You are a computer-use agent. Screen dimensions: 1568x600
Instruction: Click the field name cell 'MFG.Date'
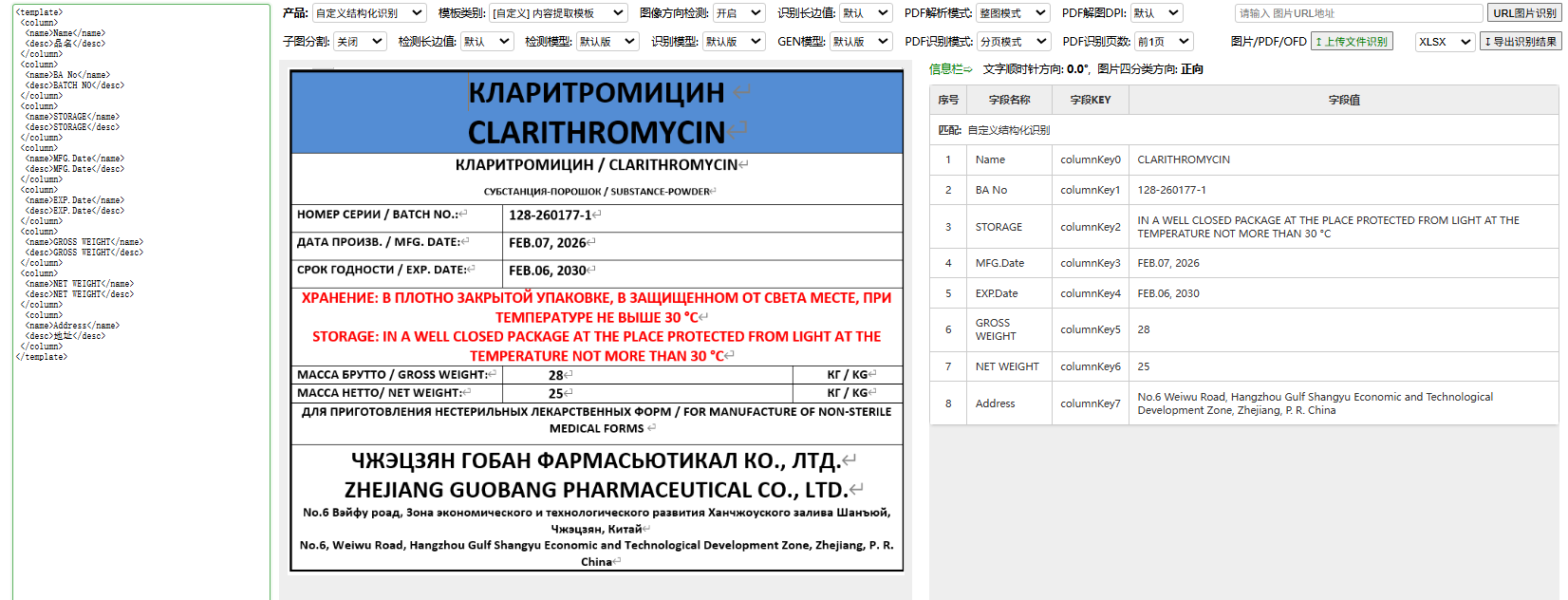(x=1009, y=263)
